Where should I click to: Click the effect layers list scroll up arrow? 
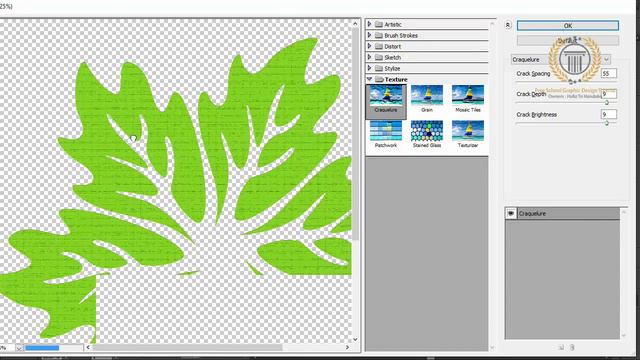(624, 212)
